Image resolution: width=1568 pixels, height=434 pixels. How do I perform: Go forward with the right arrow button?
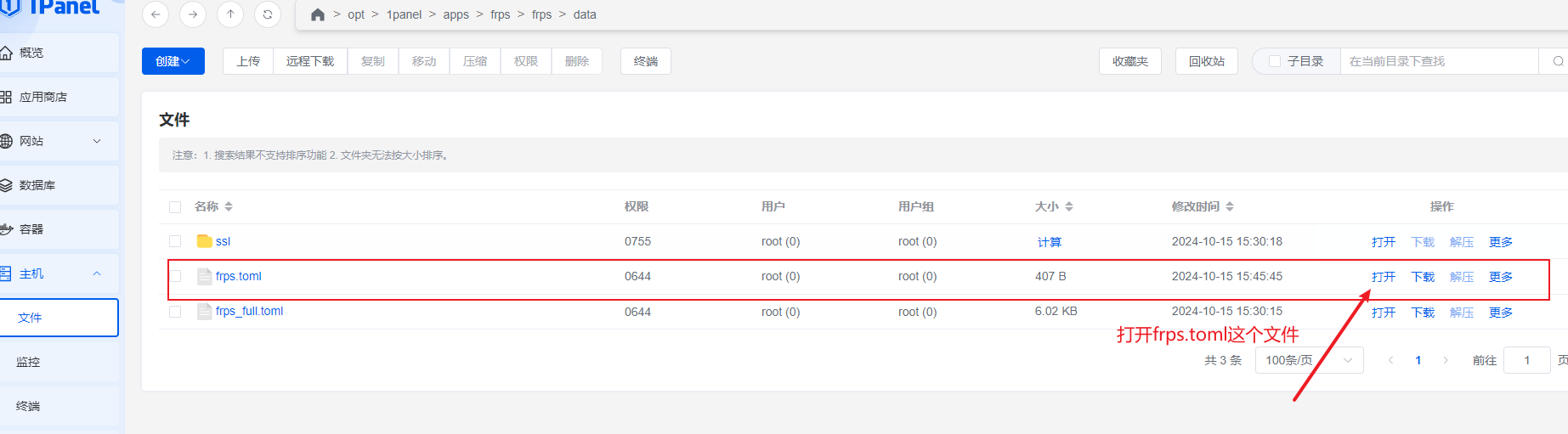[x=193, y=14]
